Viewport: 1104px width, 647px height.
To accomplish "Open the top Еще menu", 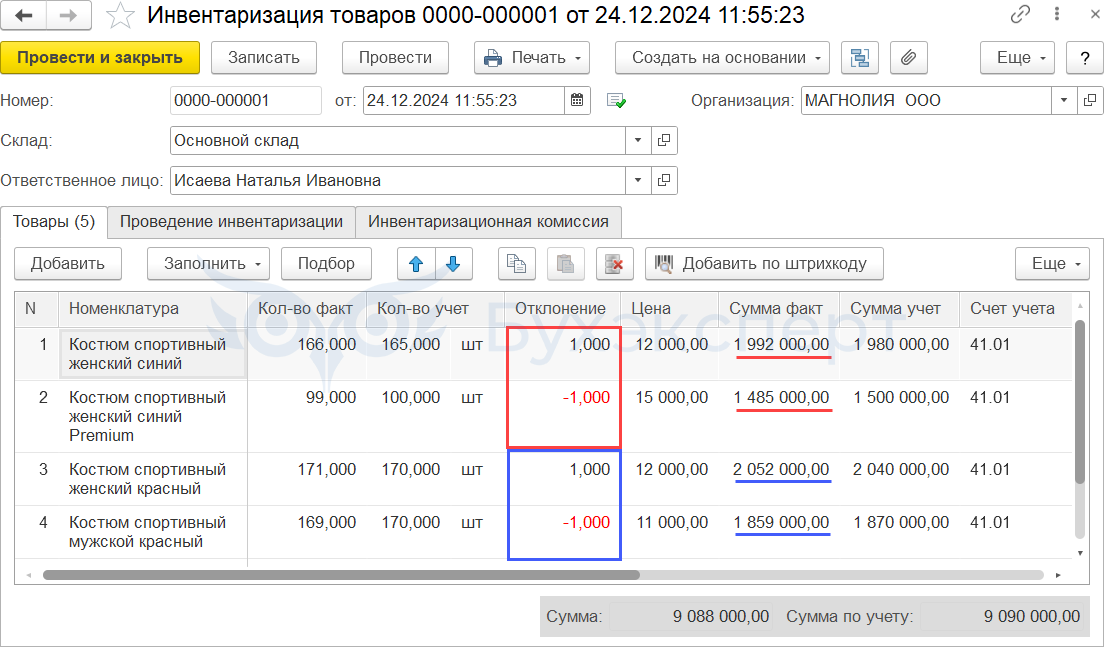I will (x=1017, y=58).
